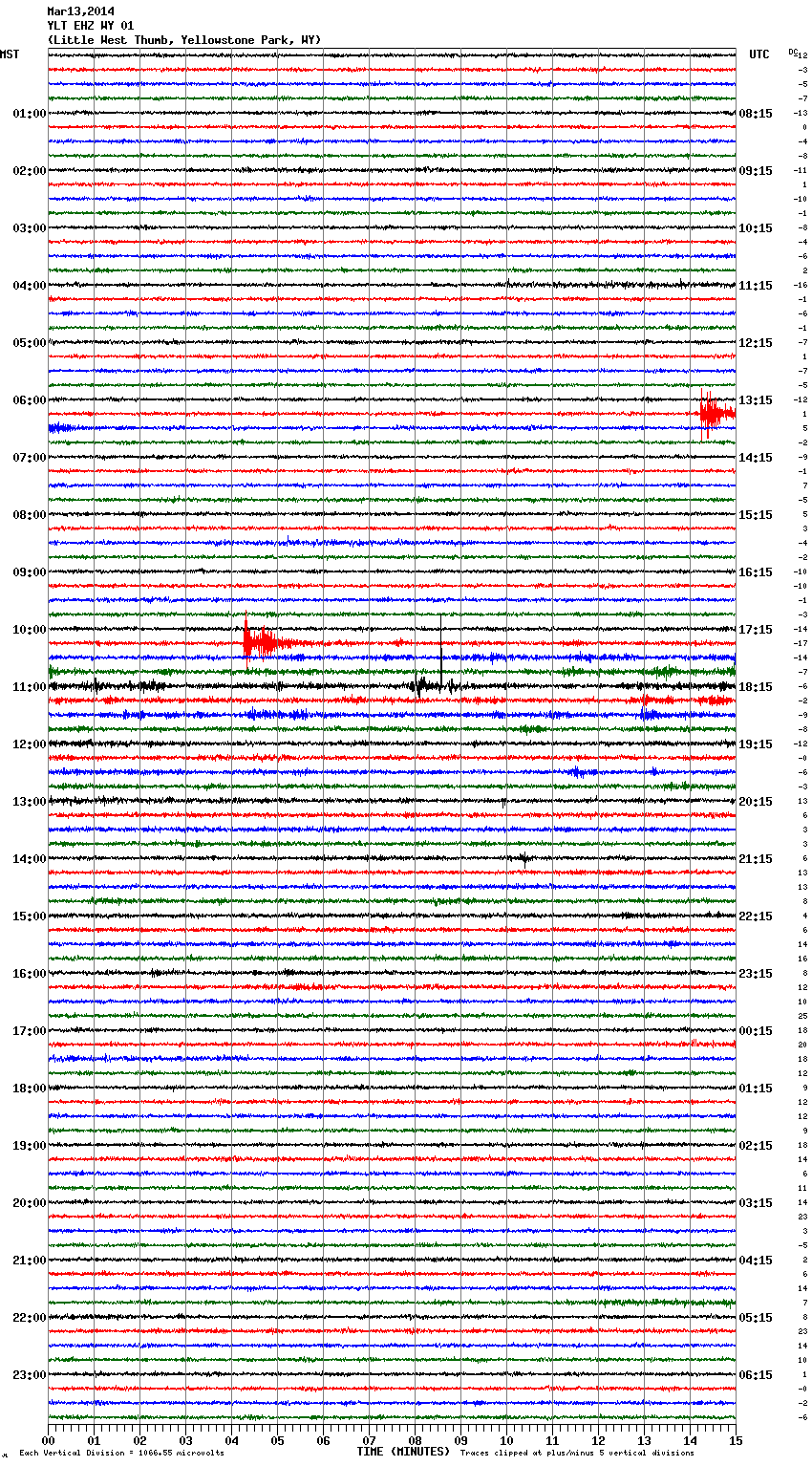Select minute 01 on the time axis

[x=94, y=1440]
